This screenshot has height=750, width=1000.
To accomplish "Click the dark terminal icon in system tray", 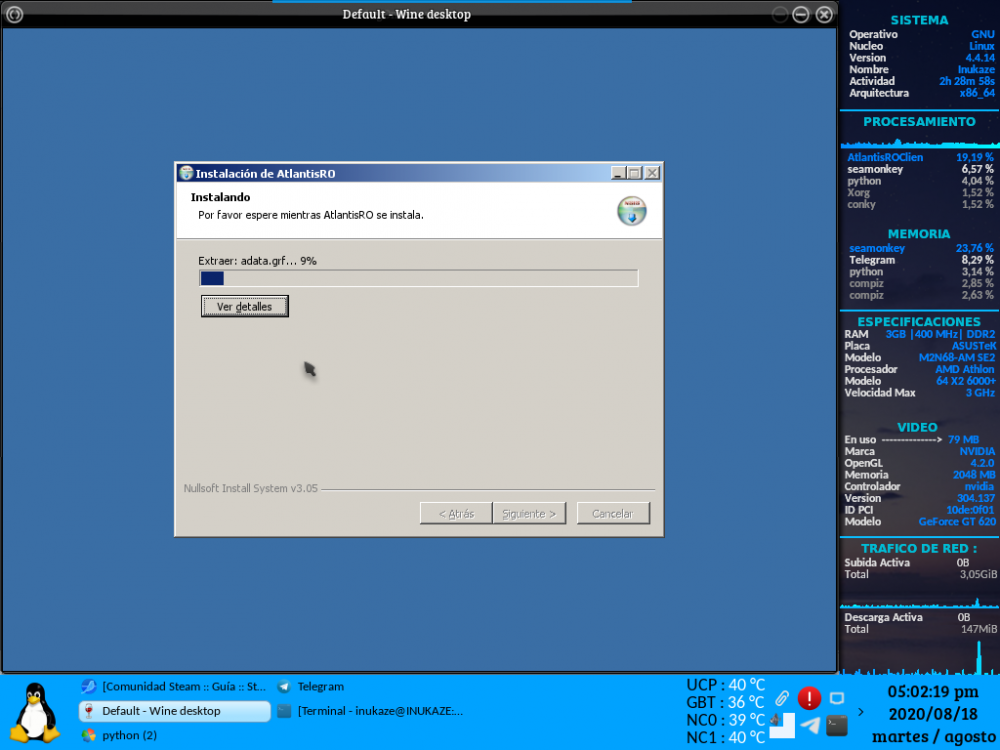I will coord(837,725).
